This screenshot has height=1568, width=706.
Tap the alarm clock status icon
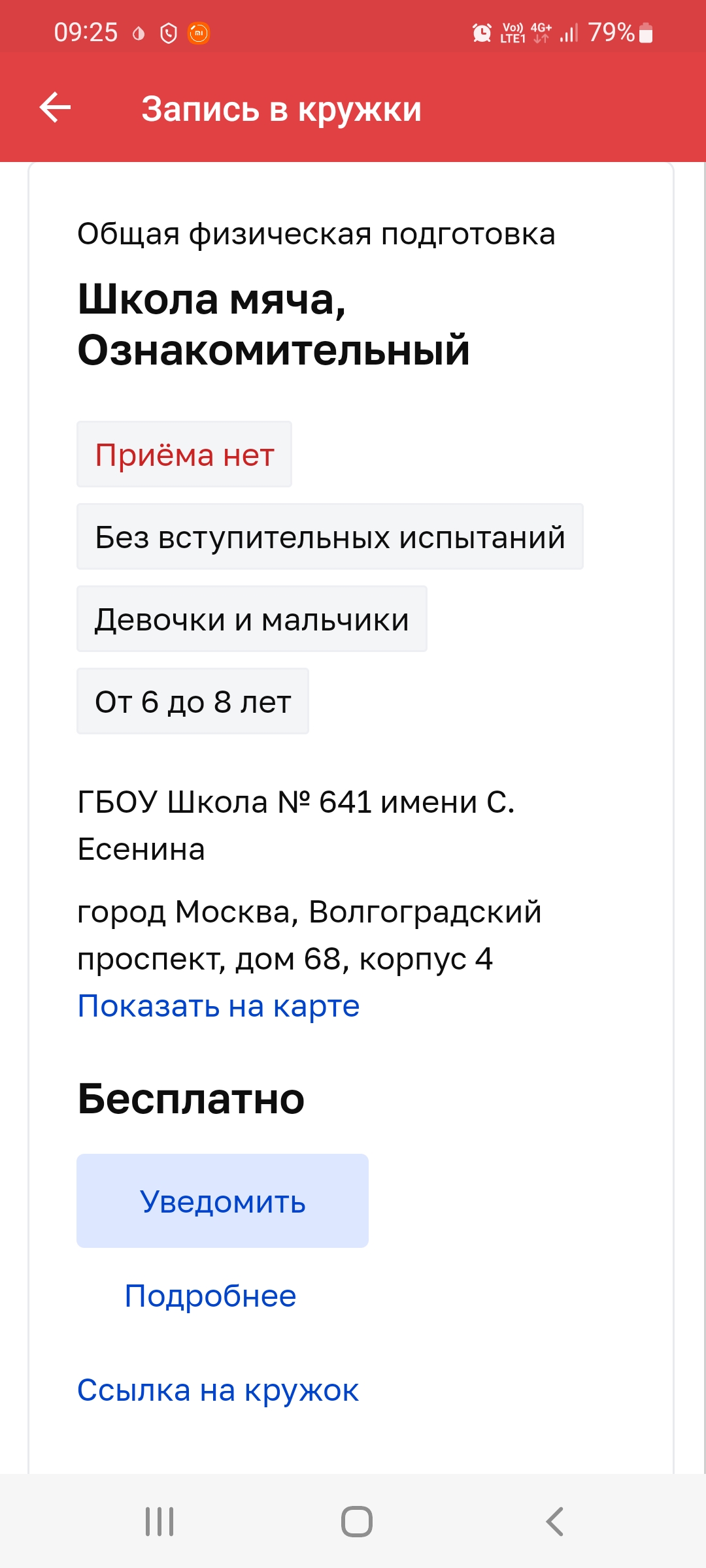point(482,33)
